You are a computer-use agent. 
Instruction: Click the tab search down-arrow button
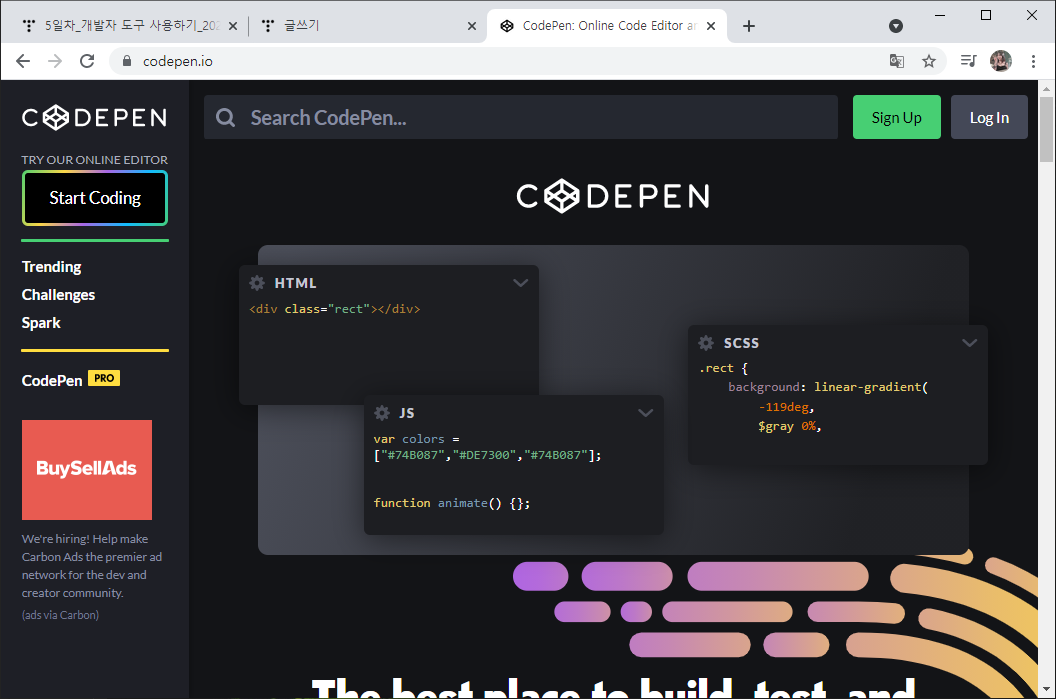(896, 26)
